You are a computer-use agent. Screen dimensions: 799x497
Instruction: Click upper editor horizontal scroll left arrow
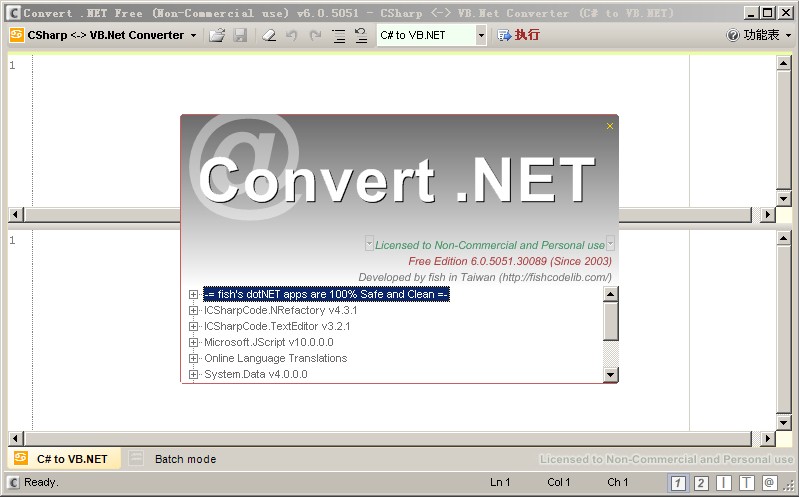point(16,215)
